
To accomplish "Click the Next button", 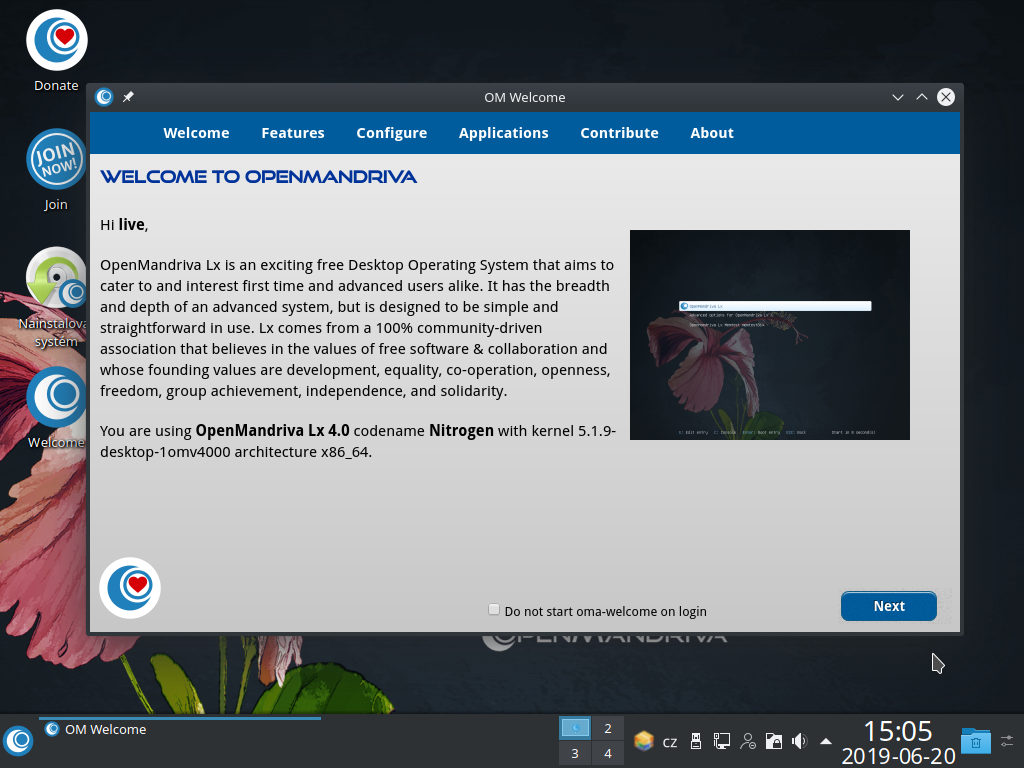I will [889, 606].
